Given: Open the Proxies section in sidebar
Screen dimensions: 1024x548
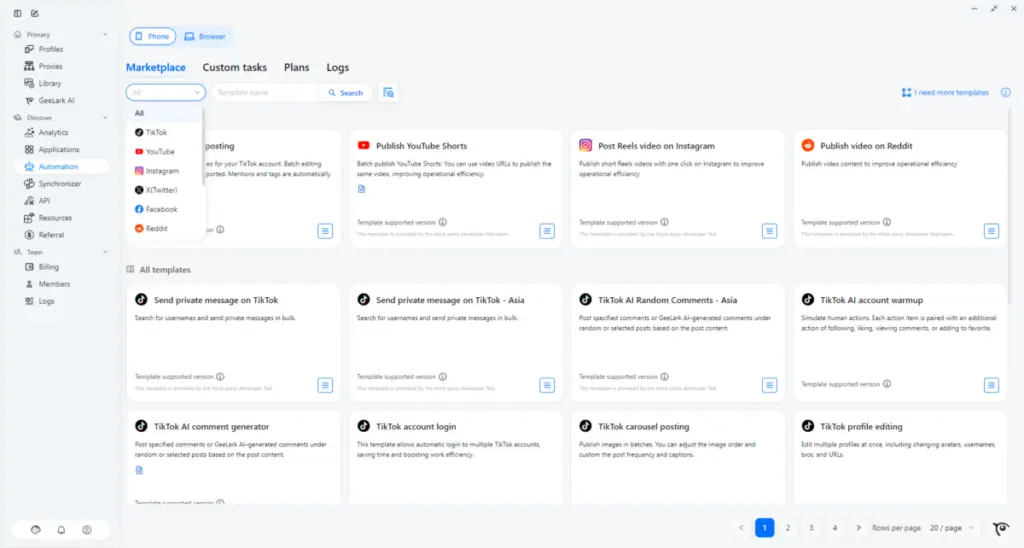Looking at the screenshot, I should point(50,66).
